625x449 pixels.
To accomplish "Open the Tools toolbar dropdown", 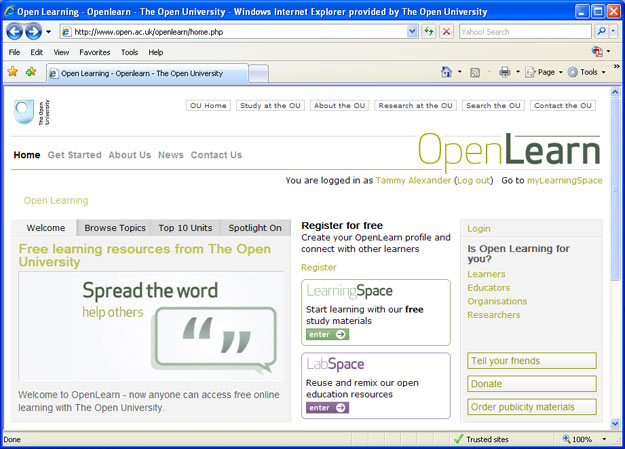I will 587,72.
